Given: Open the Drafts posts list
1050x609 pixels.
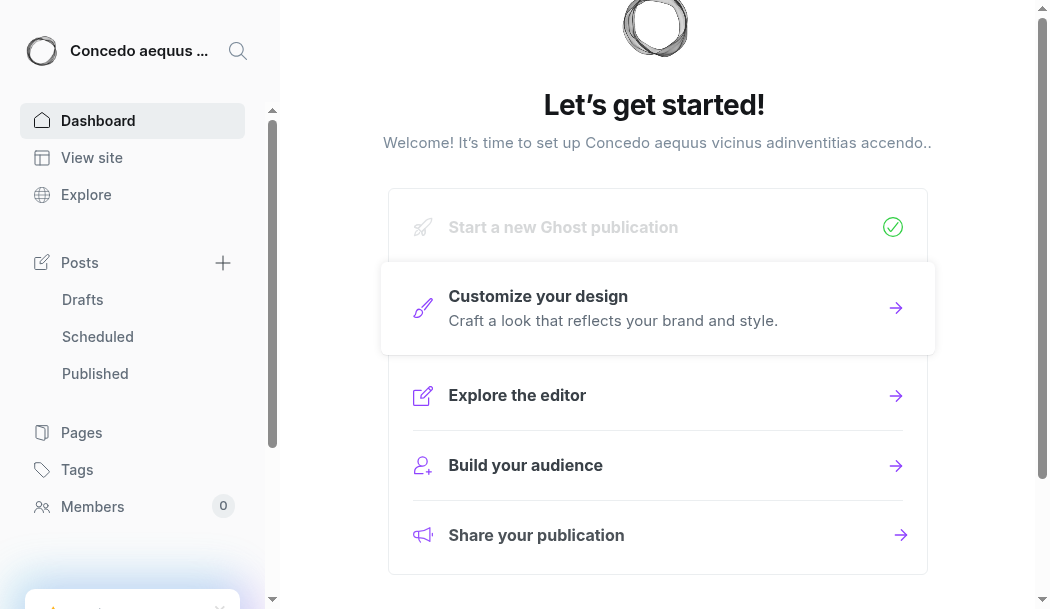Looking at the screenshot, I should (82, 299).
